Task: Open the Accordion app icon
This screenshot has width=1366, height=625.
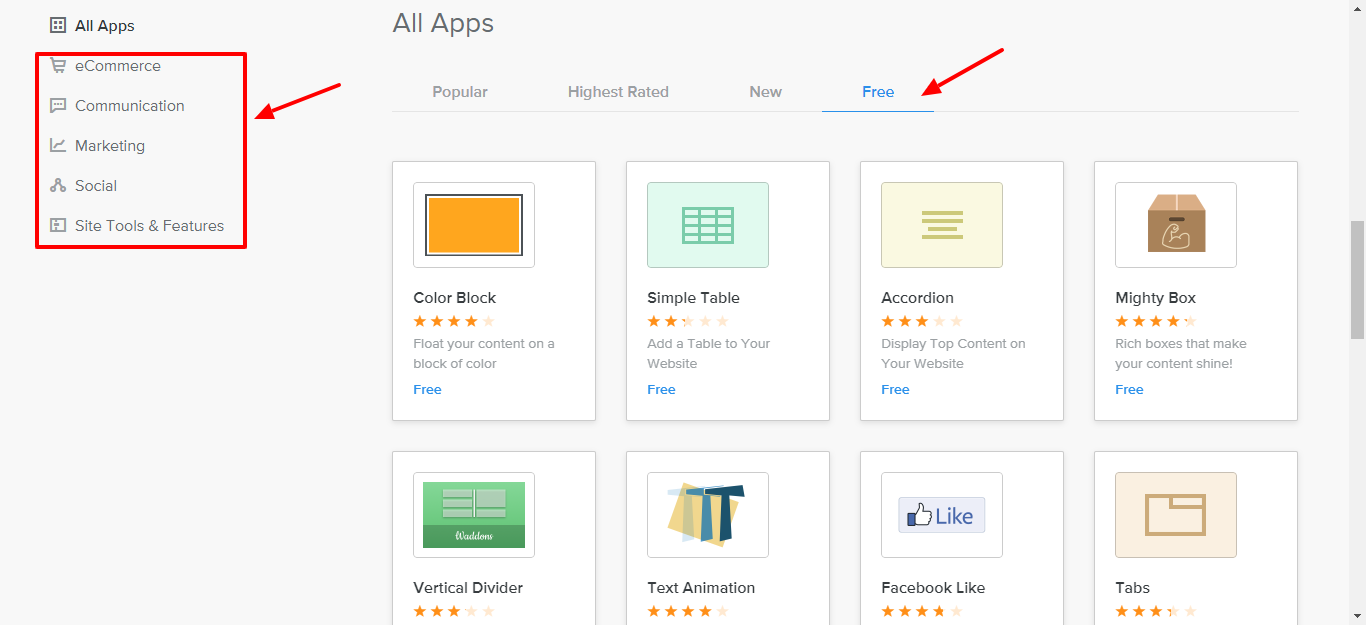Action: [942, 225]
